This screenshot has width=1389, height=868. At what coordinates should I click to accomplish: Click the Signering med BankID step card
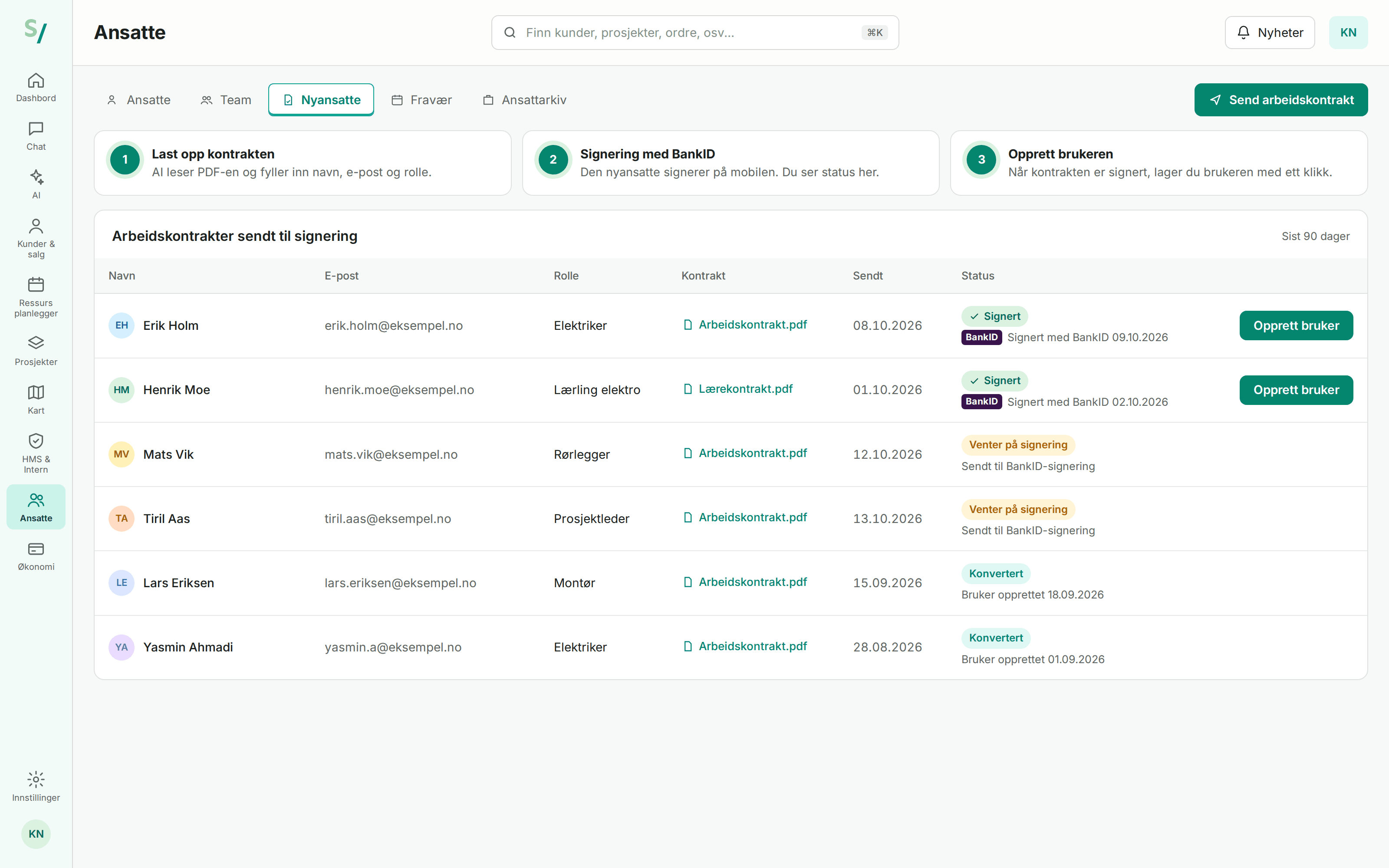730,163
